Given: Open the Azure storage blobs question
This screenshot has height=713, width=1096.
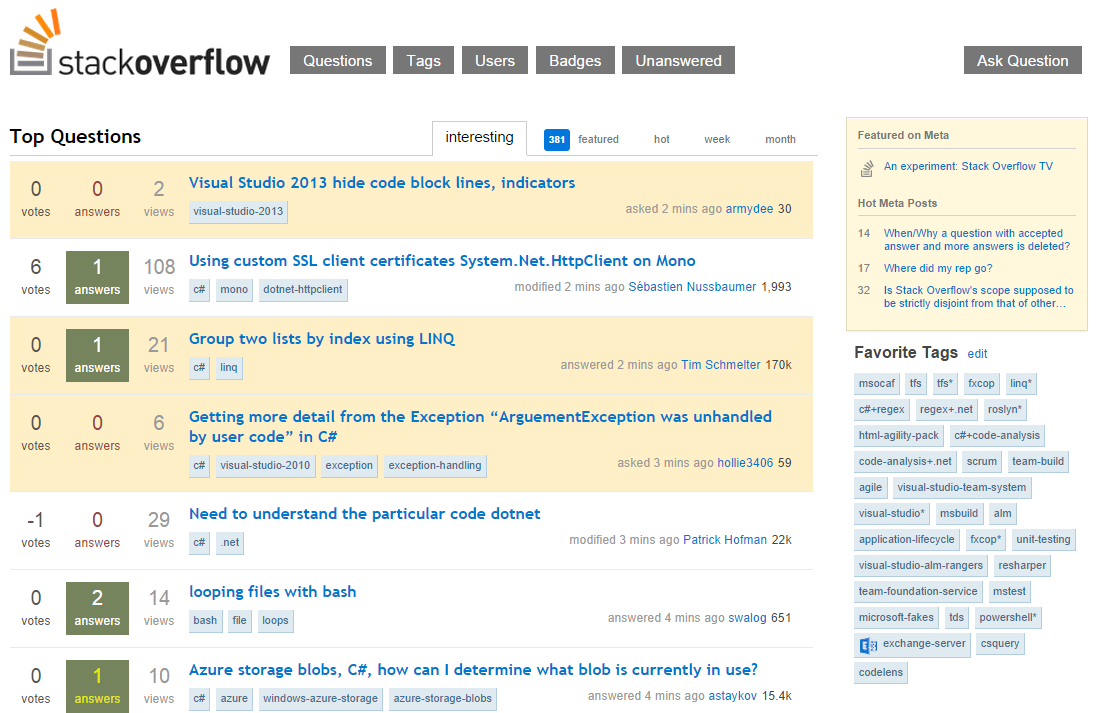Looking at the screenshot, I should click(x=473, y=670).
